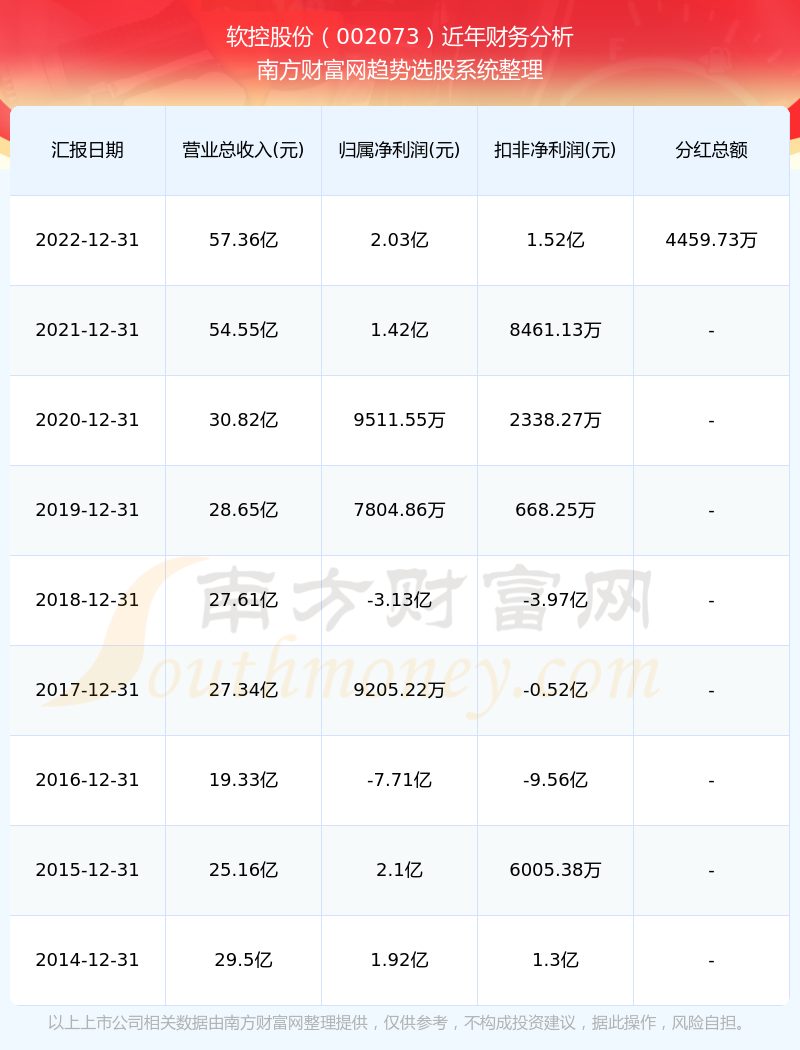Select the date cell 2018-12-31
Image resolution: width=800 pixels, height=1050 pixels.
[88, 600]
